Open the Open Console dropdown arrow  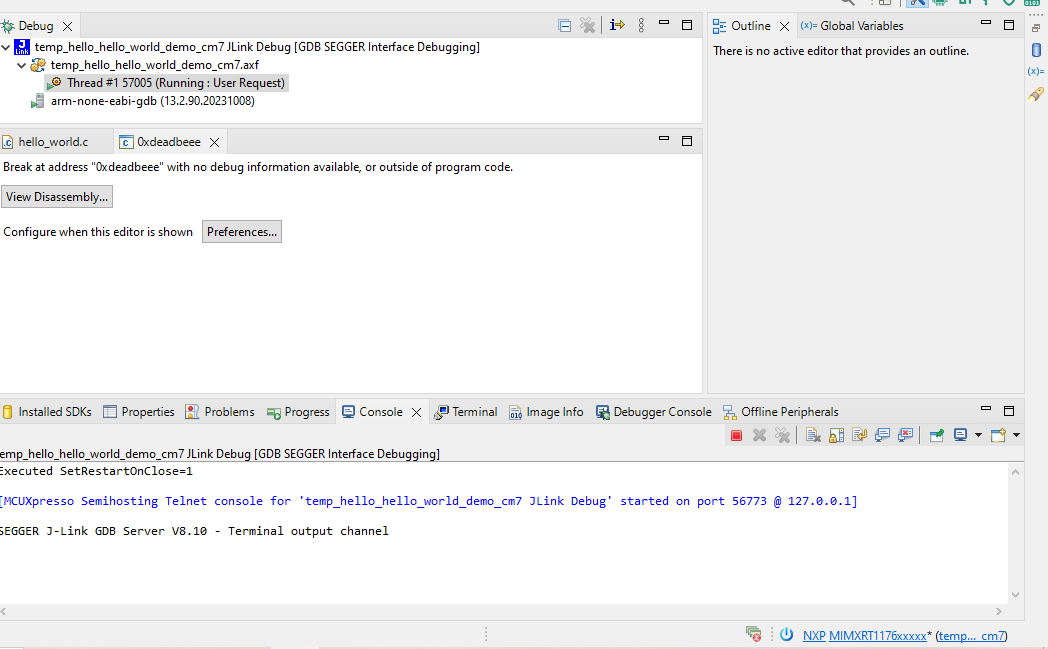[1017, 435]
